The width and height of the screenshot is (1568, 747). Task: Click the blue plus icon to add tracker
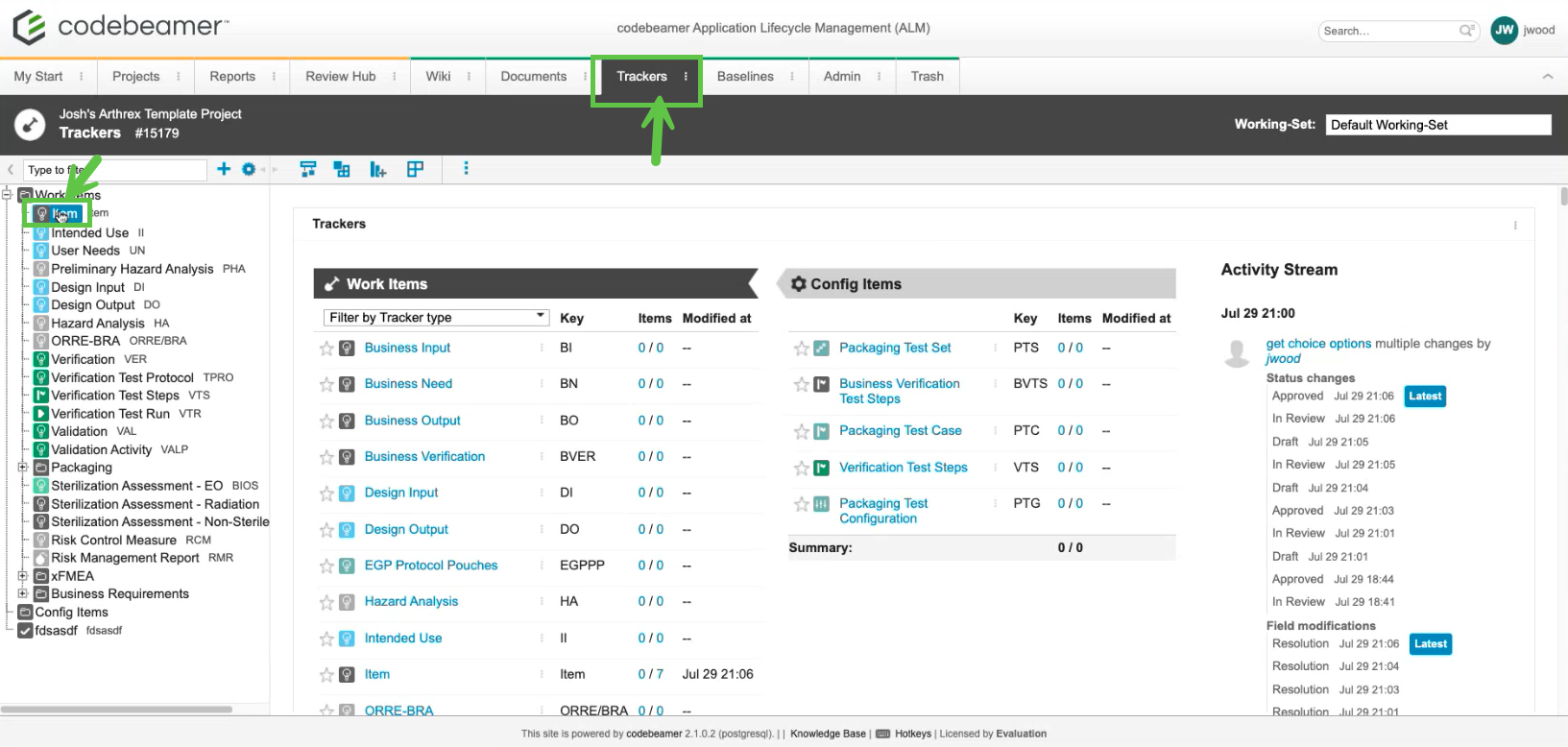point(224,169)
